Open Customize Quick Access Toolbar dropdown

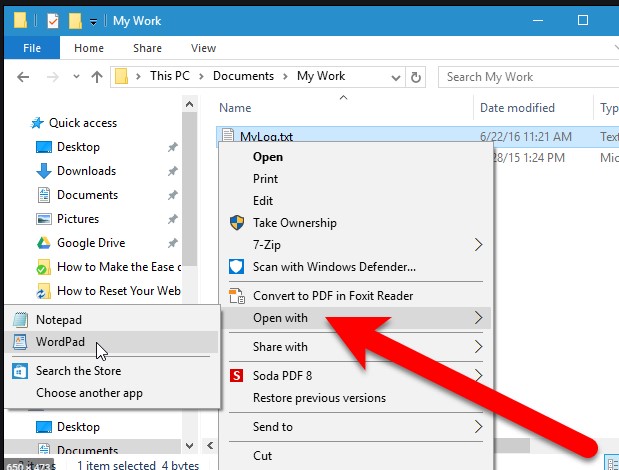[x=94, y=22]
